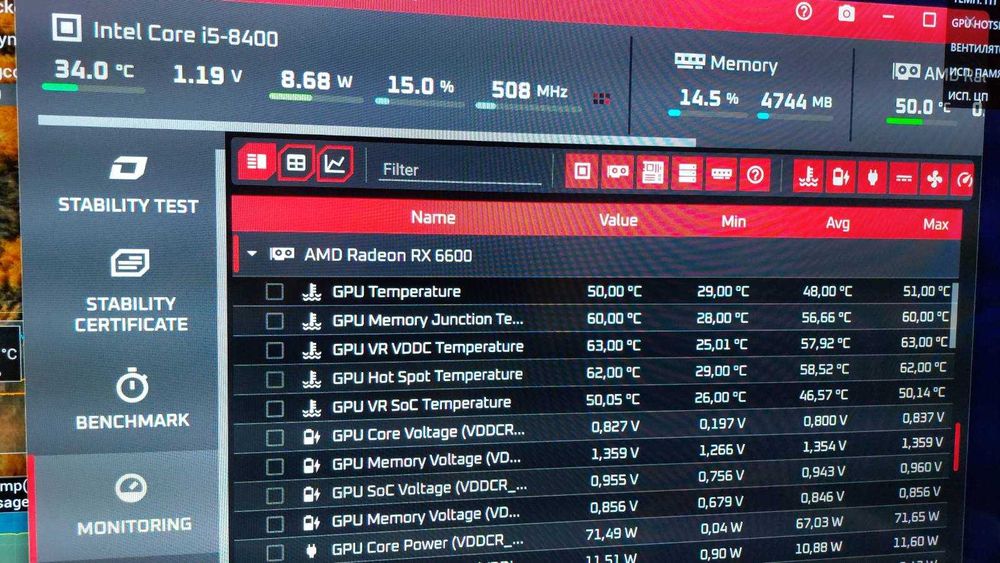Click the red per-core usage grid icon

pos(601,98)
